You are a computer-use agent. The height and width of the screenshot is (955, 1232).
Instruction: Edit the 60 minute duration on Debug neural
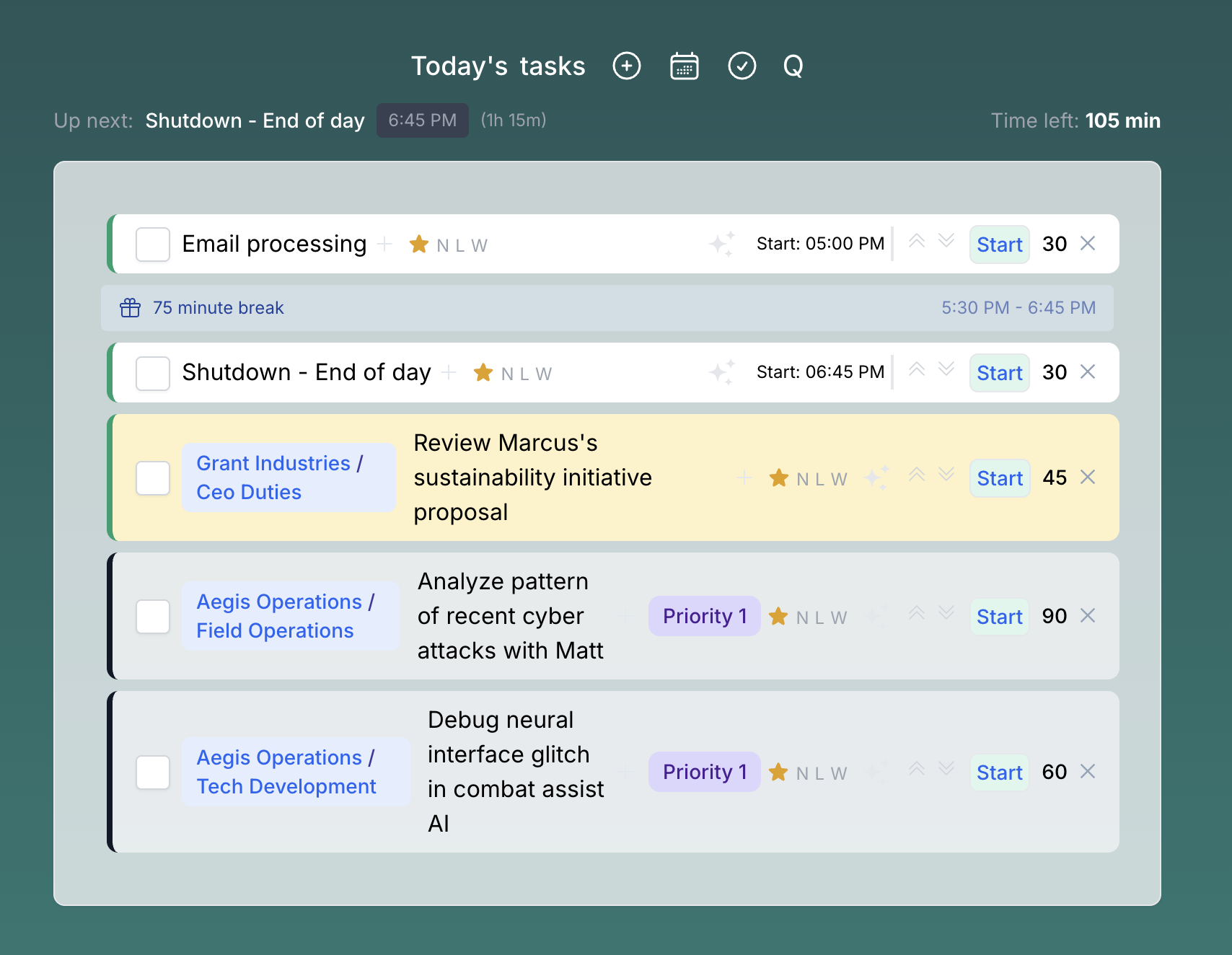point(1055,772)
